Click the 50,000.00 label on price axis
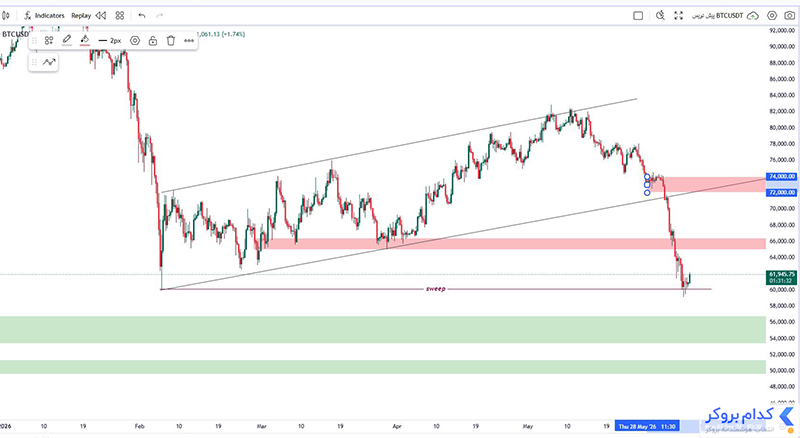Viewport: 800px width, 438px height. [782, 371]
